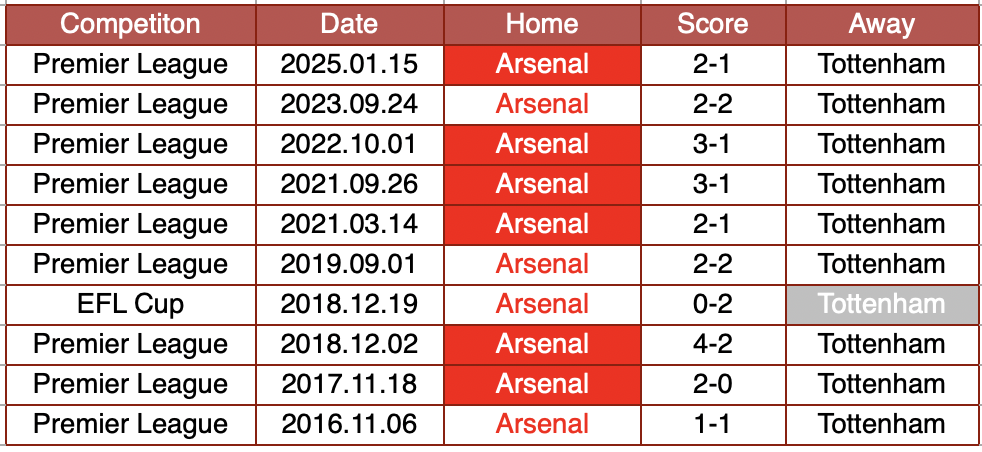Select the Date column header
This screenshot has height=452, width=982.
coord(349,25)
